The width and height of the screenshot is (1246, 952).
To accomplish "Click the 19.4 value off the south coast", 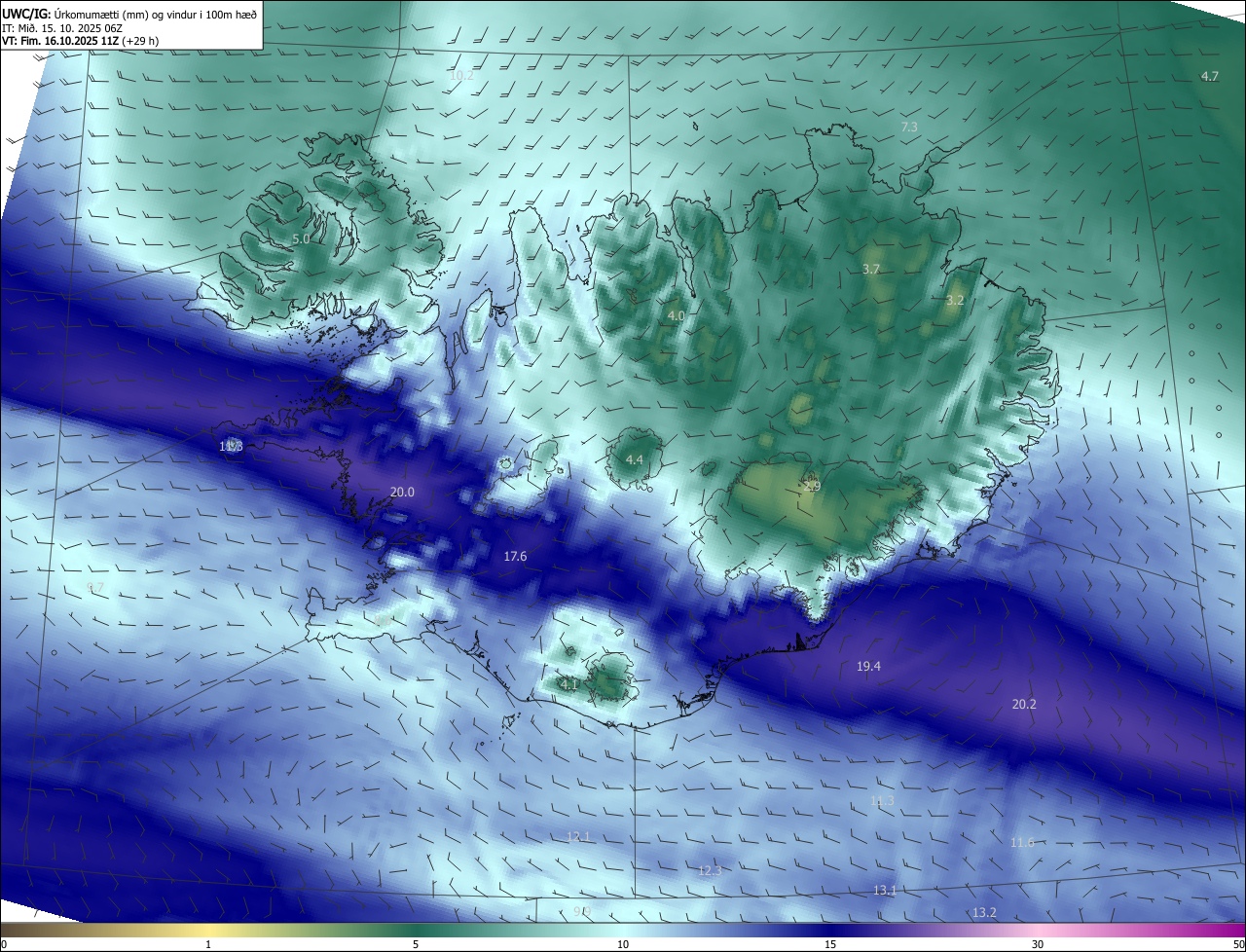I will (x=868, y=667).
